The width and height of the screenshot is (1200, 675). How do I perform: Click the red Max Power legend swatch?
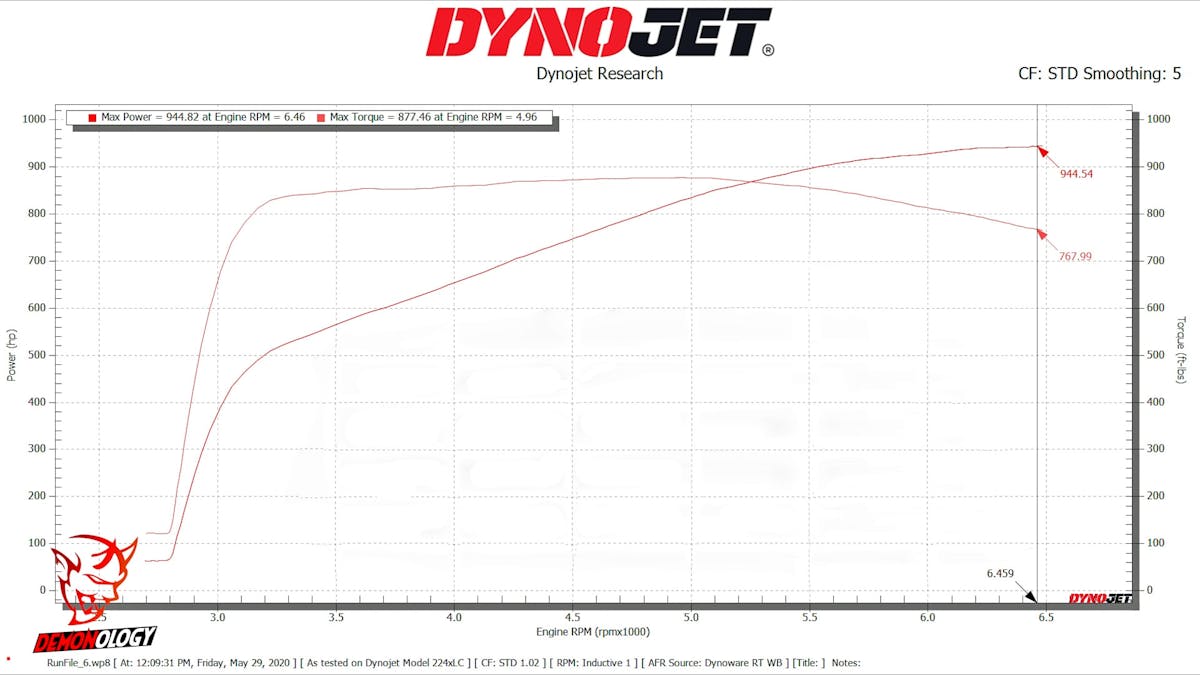tap(91, 118)
